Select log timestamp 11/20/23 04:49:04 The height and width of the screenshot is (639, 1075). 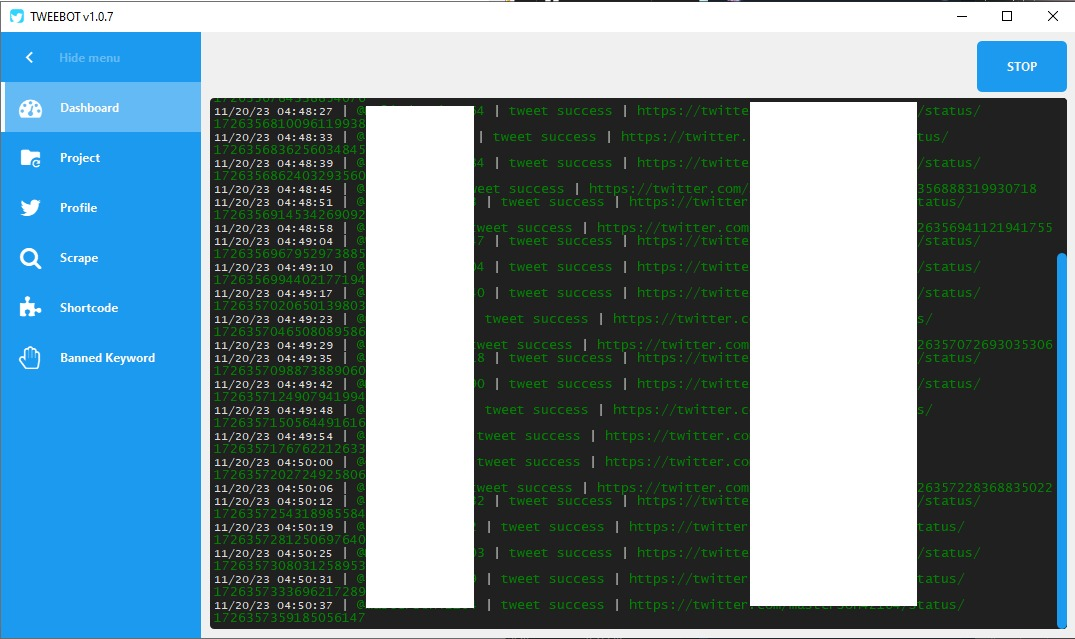click(274, 241)
